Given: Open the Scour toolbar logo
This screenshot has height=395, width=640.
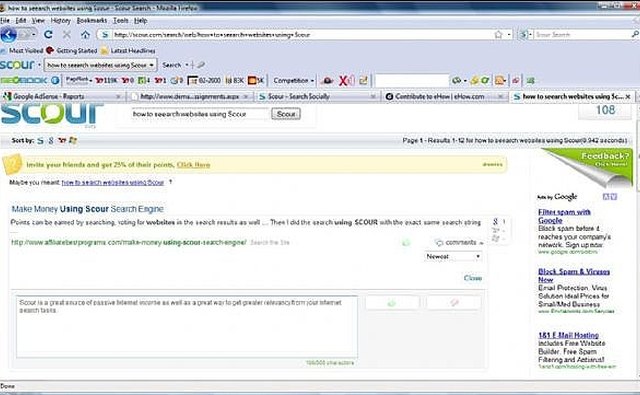Looking at the screenshot, I should pyautogui.click(x=18, y=64).
